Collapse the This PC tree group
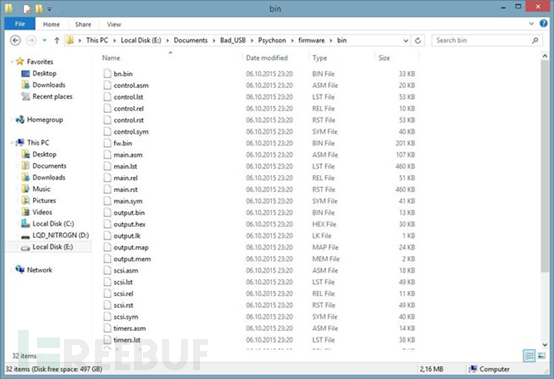The image size is (554, 379). (12, 143)
